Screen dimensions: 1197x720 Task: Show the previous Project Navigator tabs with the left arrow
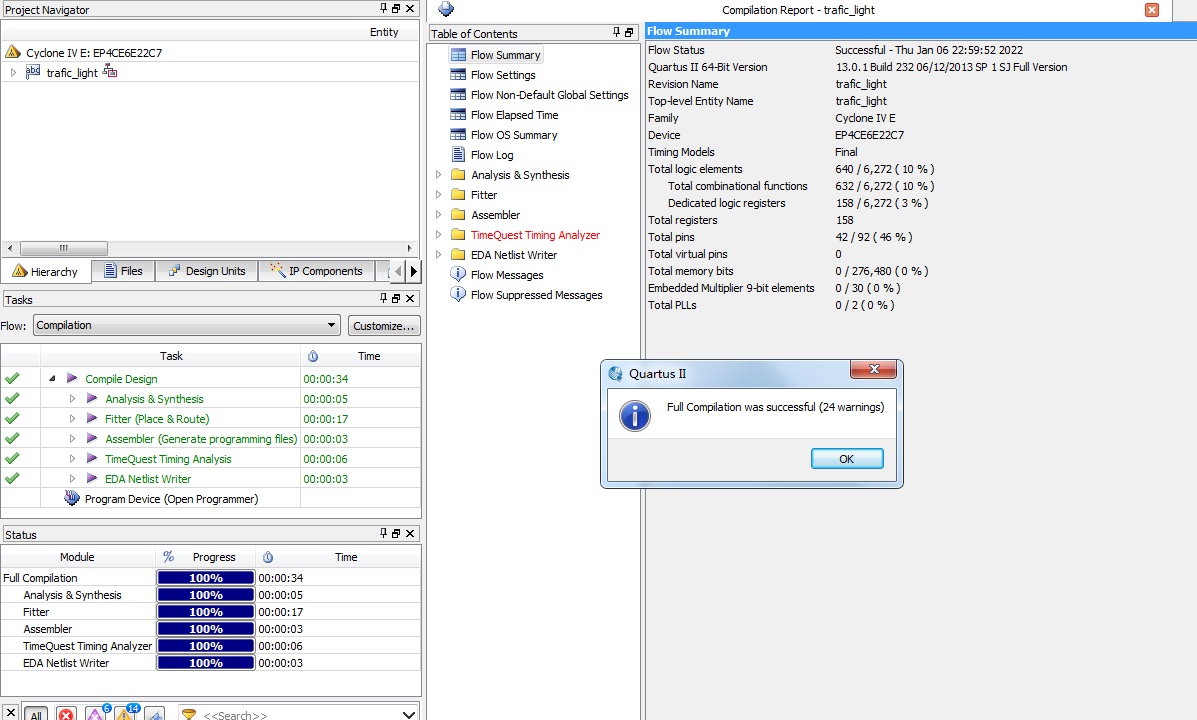[398, 271]
